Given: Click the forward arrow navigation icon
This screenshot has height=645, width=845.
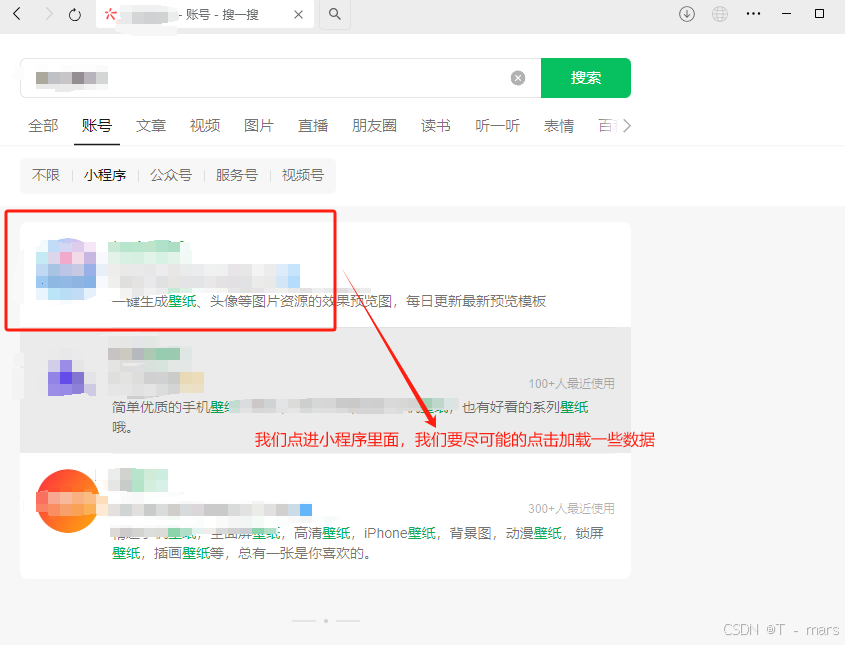Looking at the screenshot, I should pos(49,14).
